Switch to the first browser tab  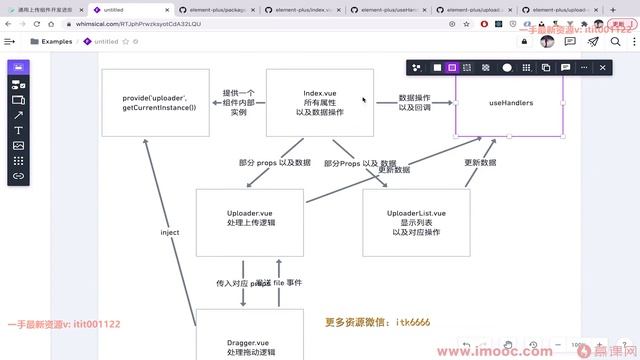click(45, 10)
